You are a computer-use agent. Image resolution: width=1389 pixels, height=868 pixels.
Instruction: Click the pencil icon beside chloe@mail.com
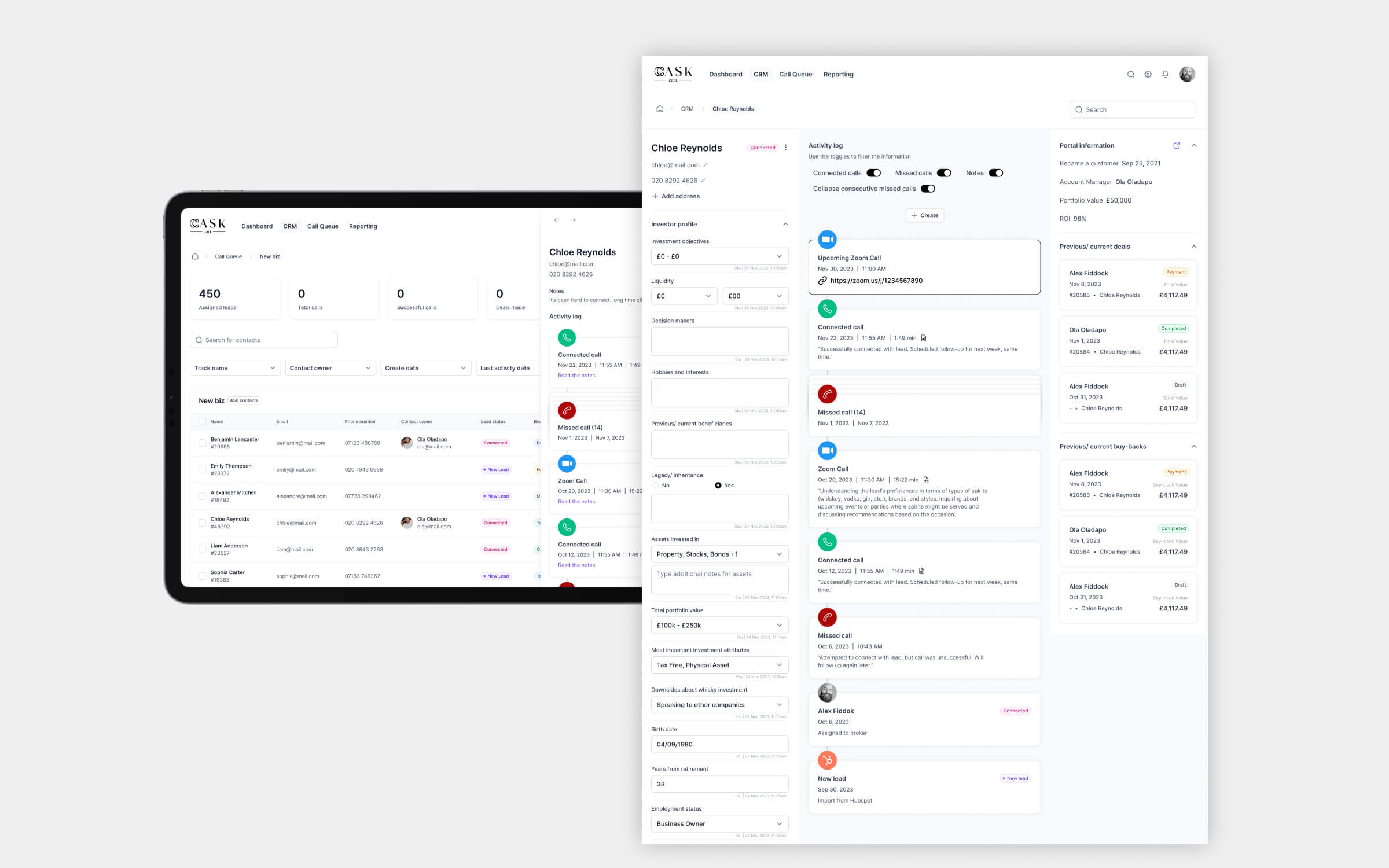[705, 165]
